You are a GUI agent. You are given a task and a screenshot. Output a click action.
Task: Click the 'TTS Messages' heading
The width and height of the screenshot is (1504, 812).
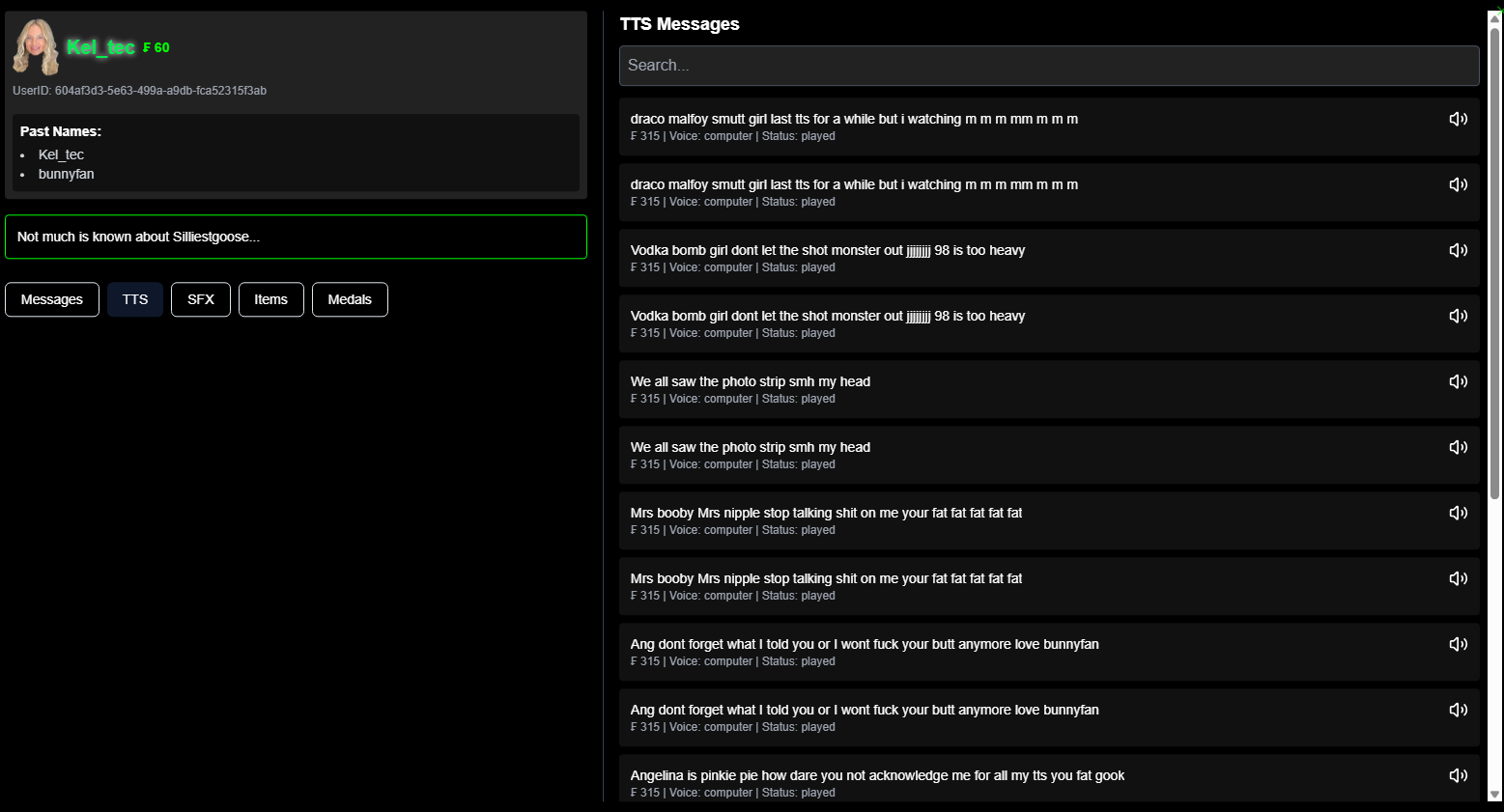pyautogui.click(x=680, y=24)
